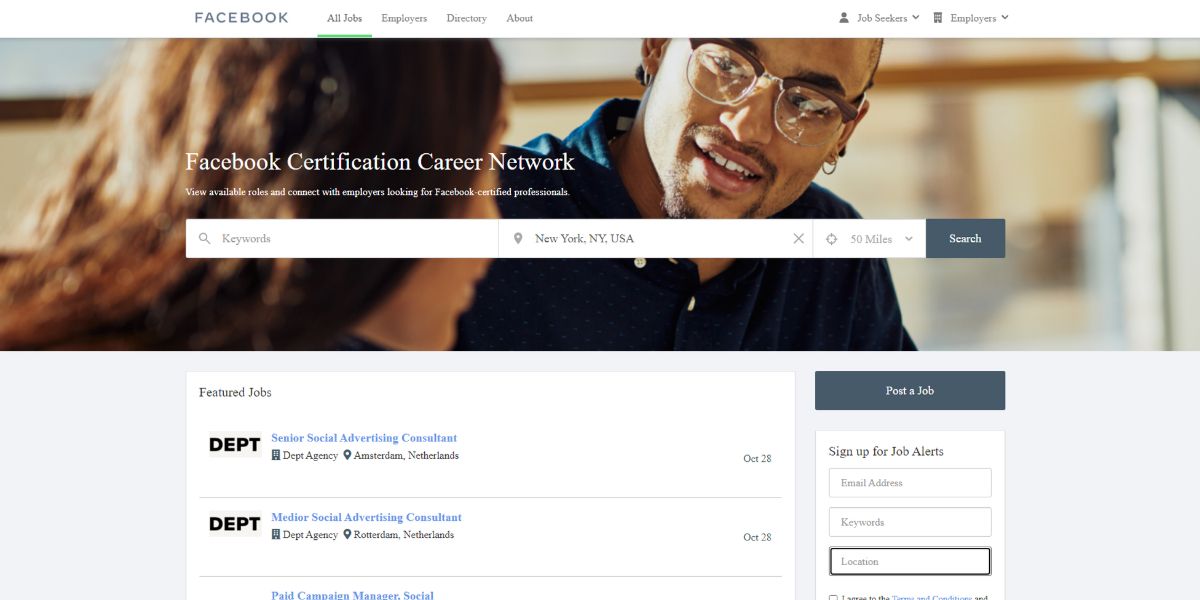Click the Oct 28 date of Senior job
The image size is (1200, 600).
(757, 459)
